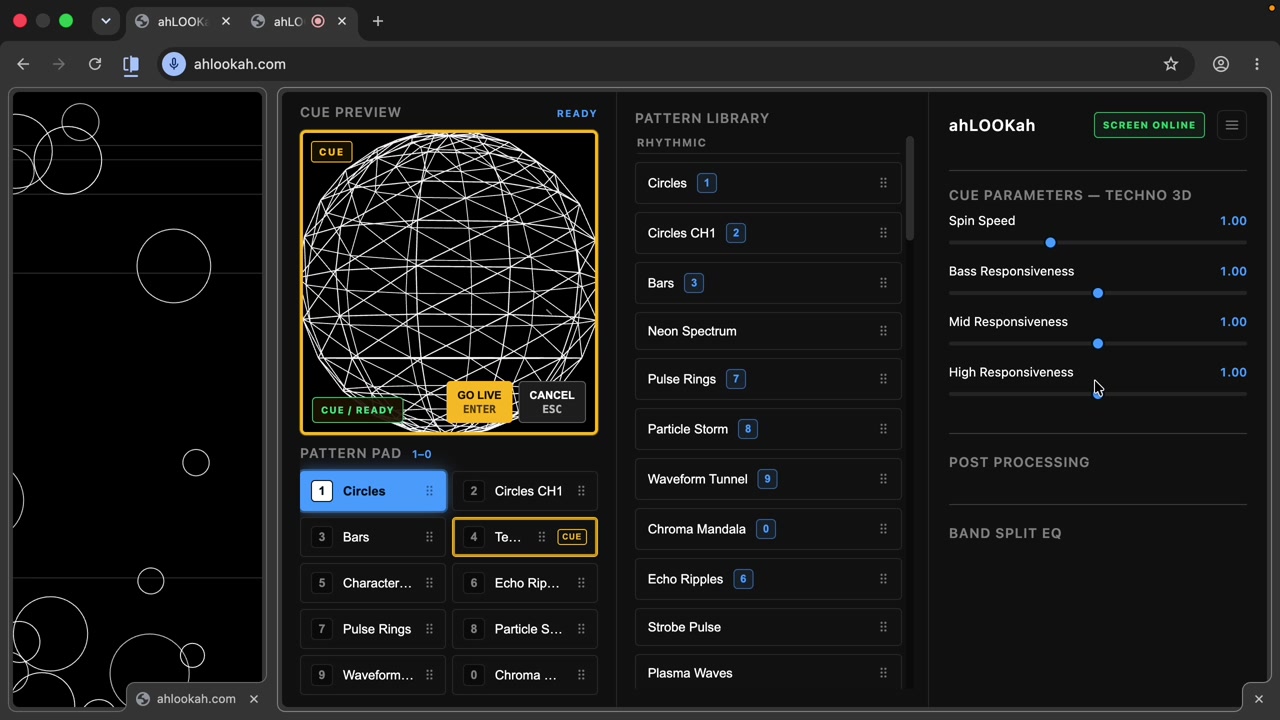The height and width of the screenshot is (720, 1280).
Task: Open the browser profile icon
Action: tap(1221, 64)
